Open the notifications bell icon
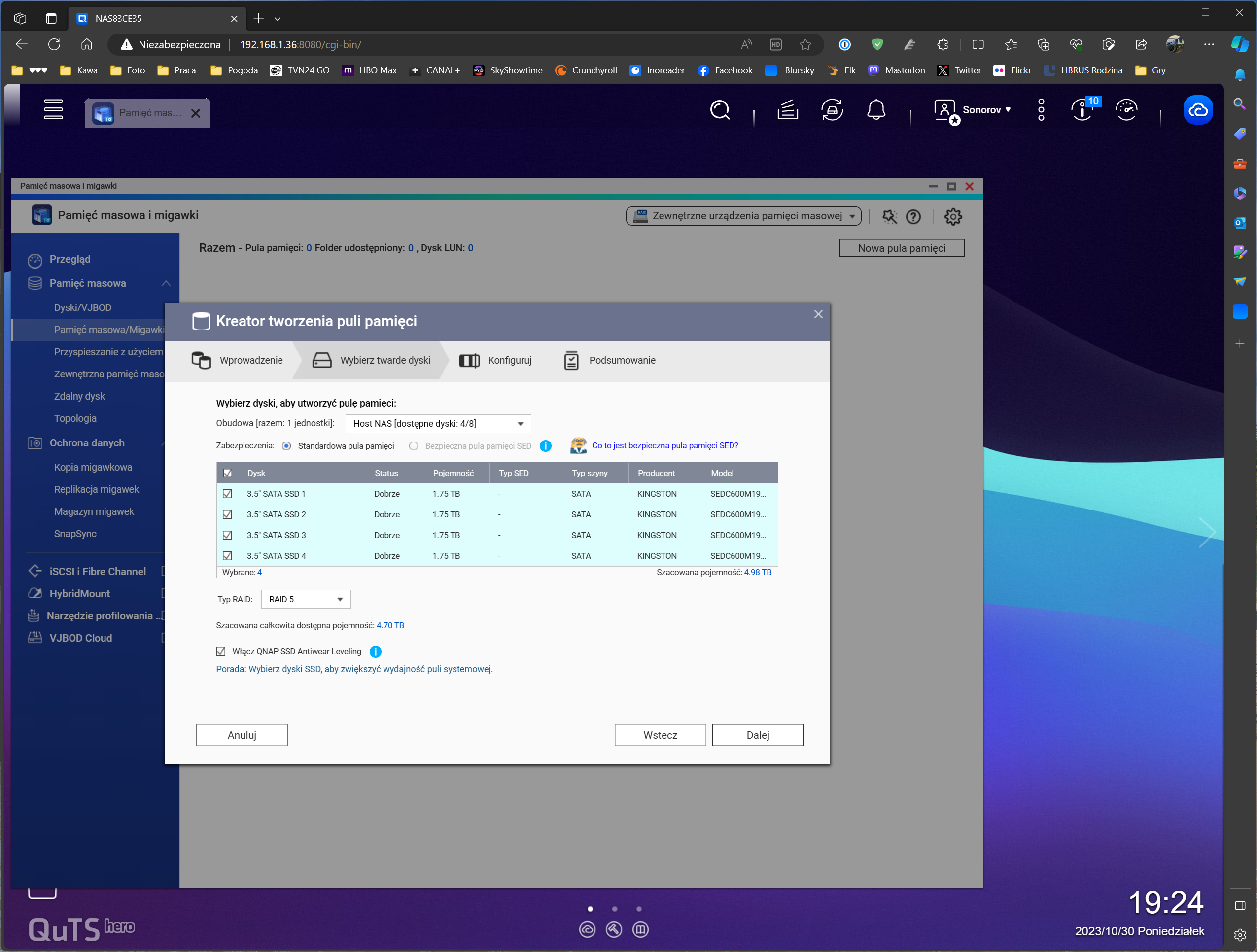Screen dimensions: 1257x952 tap(875, 109)
